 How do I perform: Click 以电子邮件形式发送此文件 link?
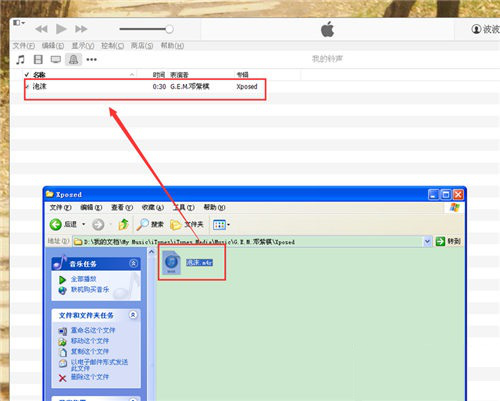click(x=99, y=365)
